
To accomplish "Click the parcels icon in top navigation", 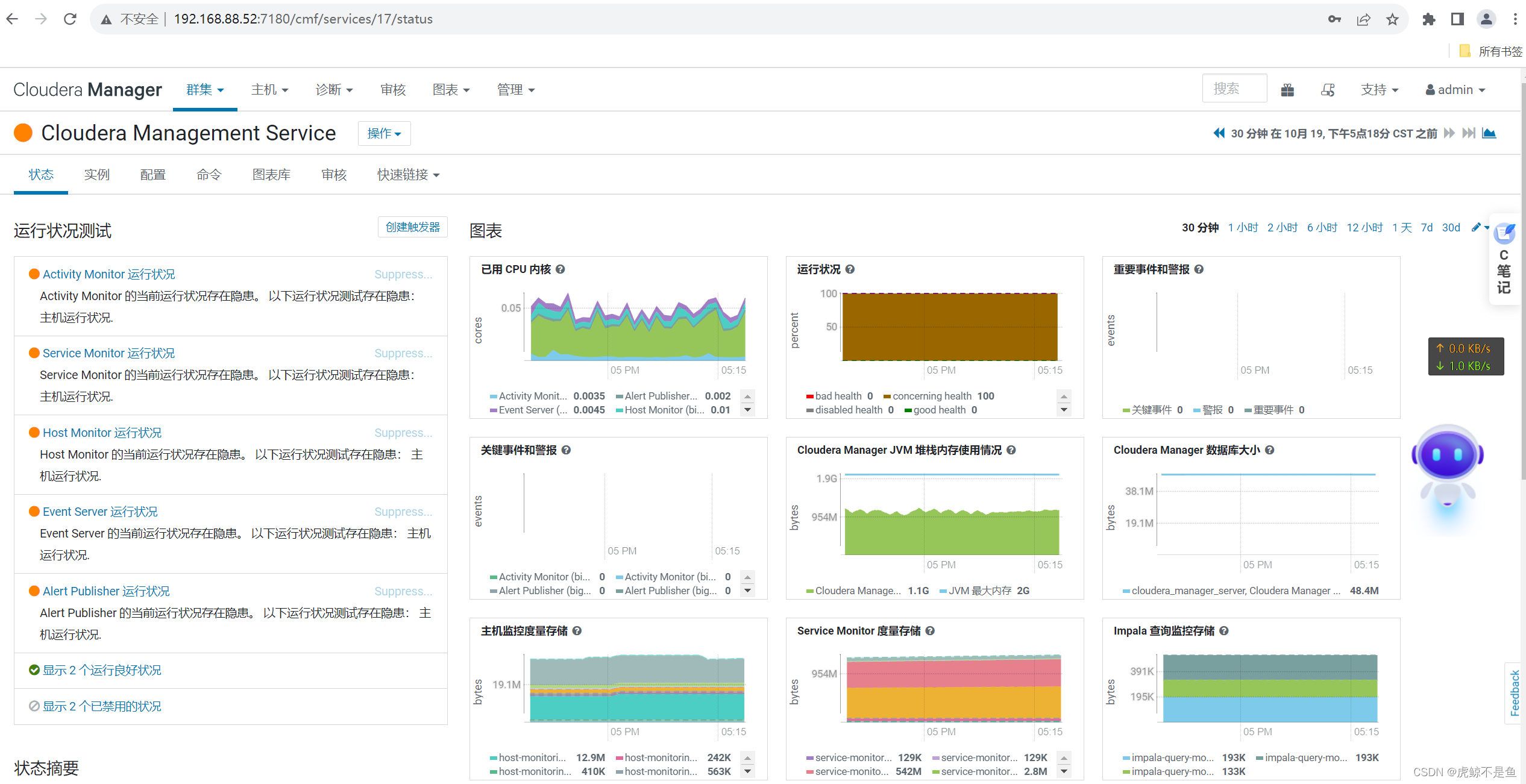I will (1287, 90).
